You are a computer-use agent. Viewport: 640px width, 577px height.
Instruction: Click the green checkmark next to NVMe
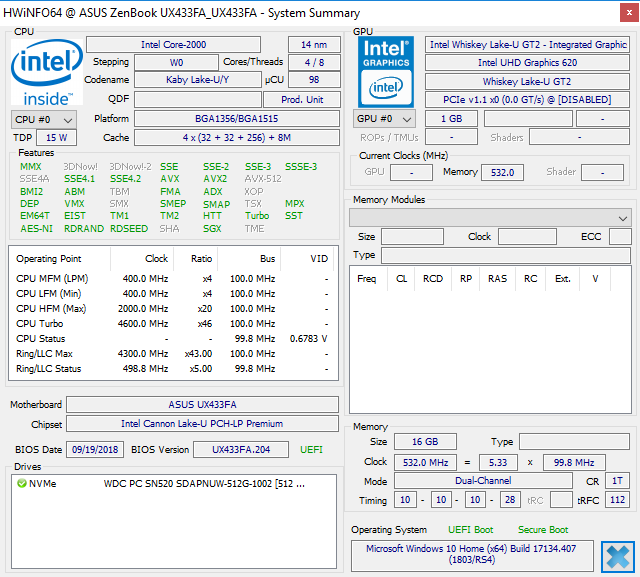22,484
